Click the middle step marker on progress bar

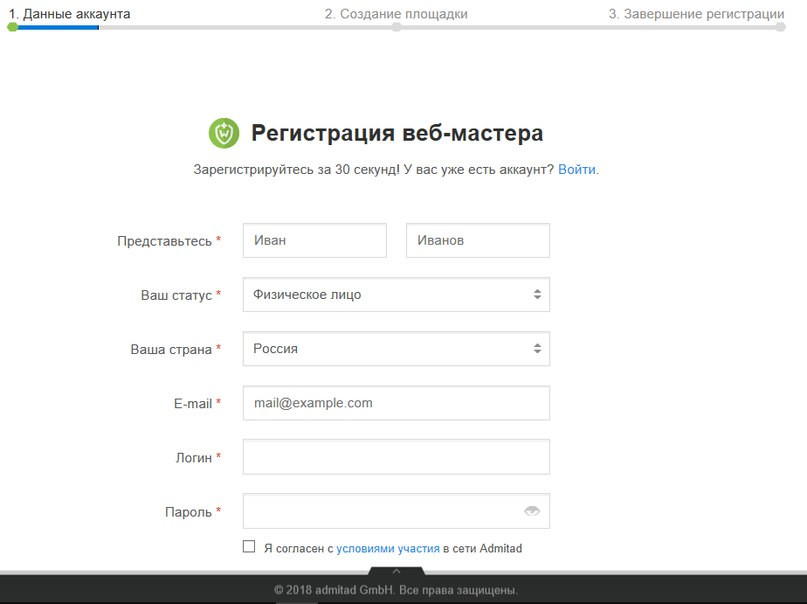(x=396, y=27)
